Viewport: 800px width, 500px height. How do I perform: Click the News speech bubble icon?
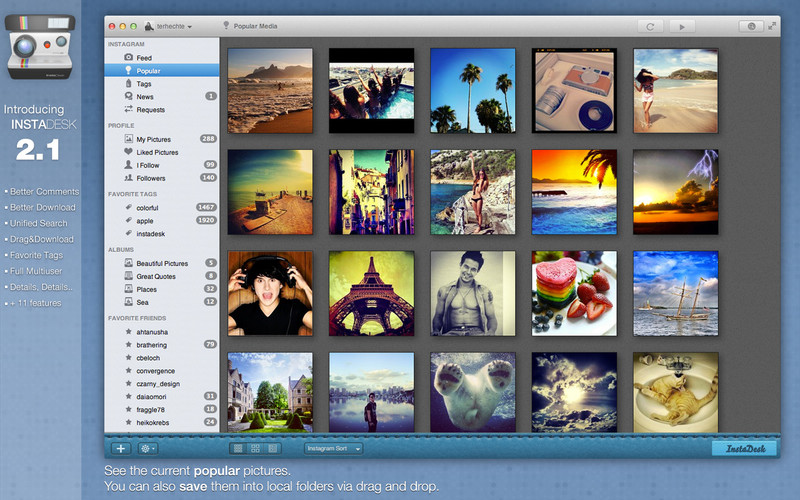pos(129,96)
